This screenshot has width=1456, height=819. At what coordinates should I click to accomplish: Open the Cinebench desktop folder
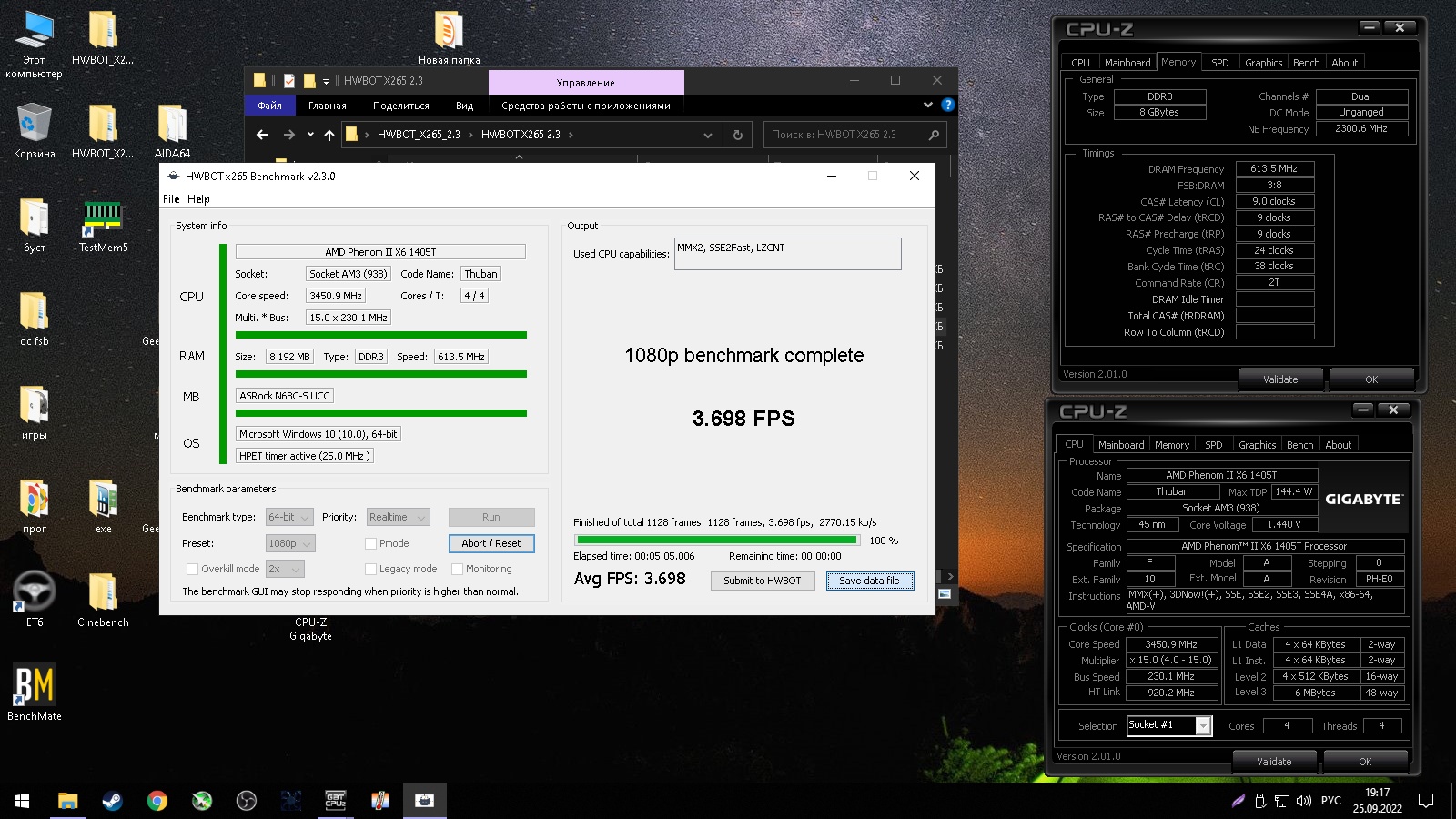(x=103, y=601)
